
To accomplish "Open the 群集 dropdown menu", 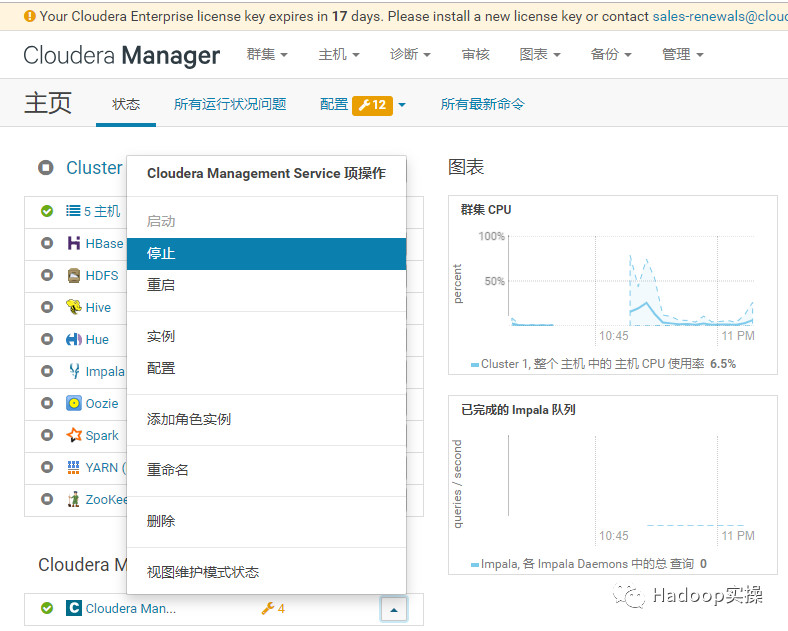I will (x=267, y=54).
